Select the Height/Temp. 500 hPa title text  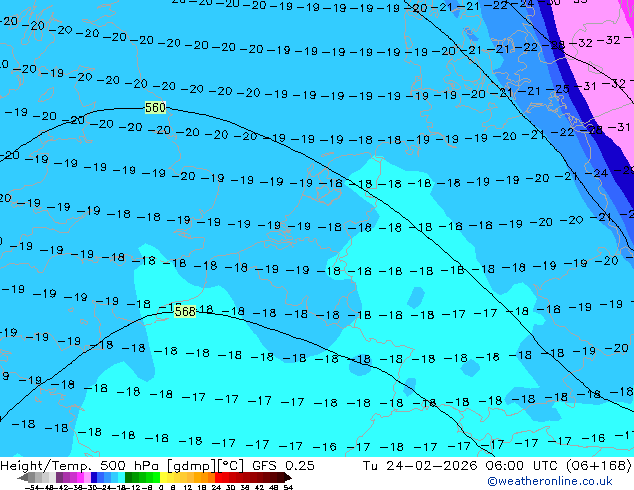pyautogui.click(x=81, y=466)
